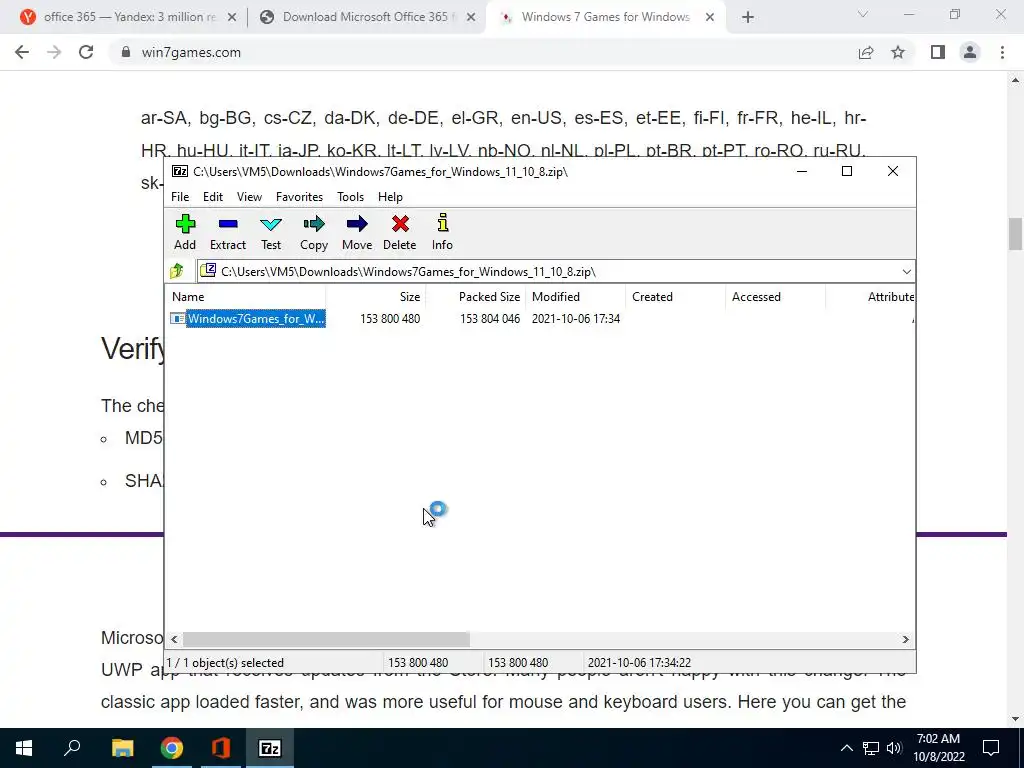Open the Chrome three-dot menu

[x=1002, y=52]
